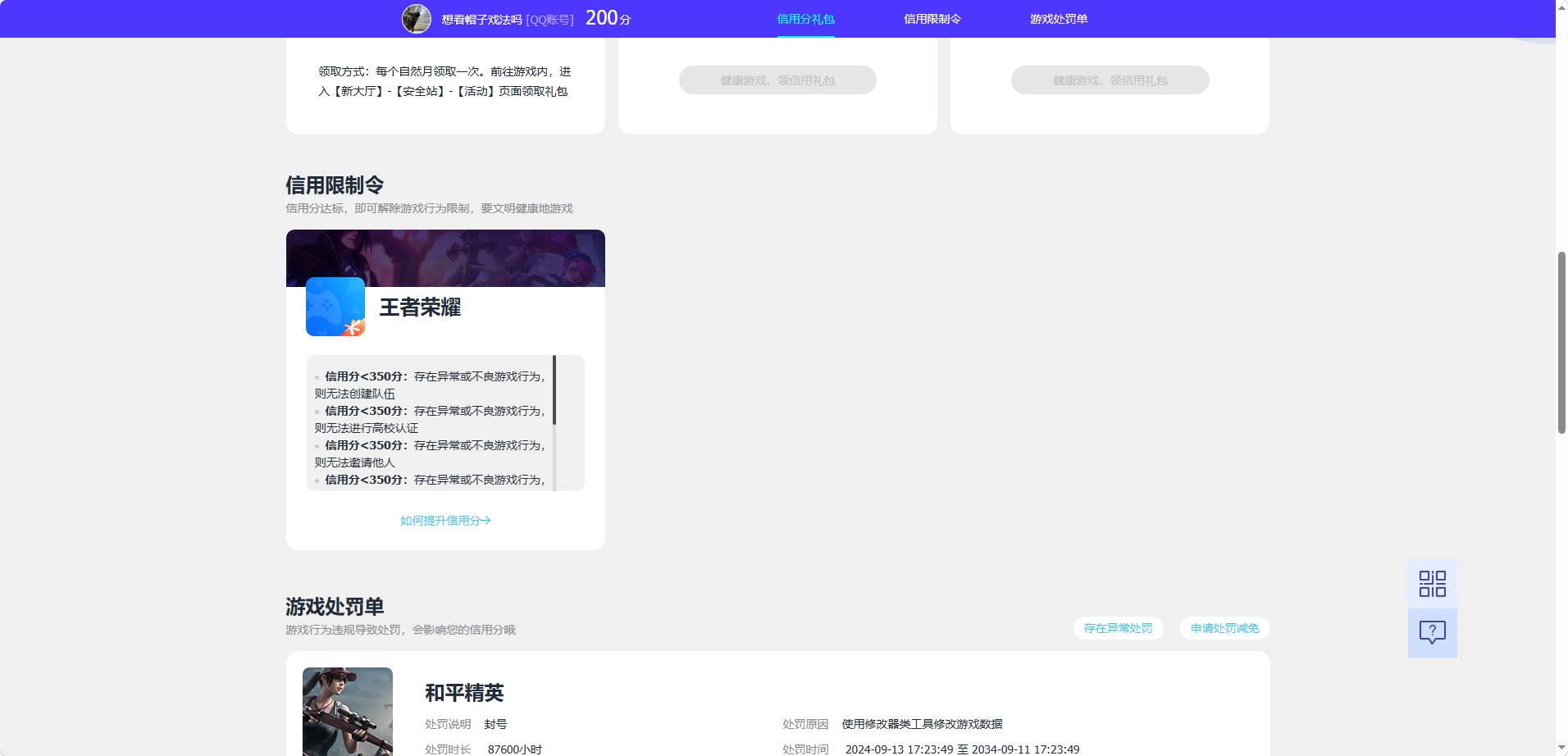Select the 信用限制令 section heading
This screenshot has width=1568, height=756.
[335, 185]
